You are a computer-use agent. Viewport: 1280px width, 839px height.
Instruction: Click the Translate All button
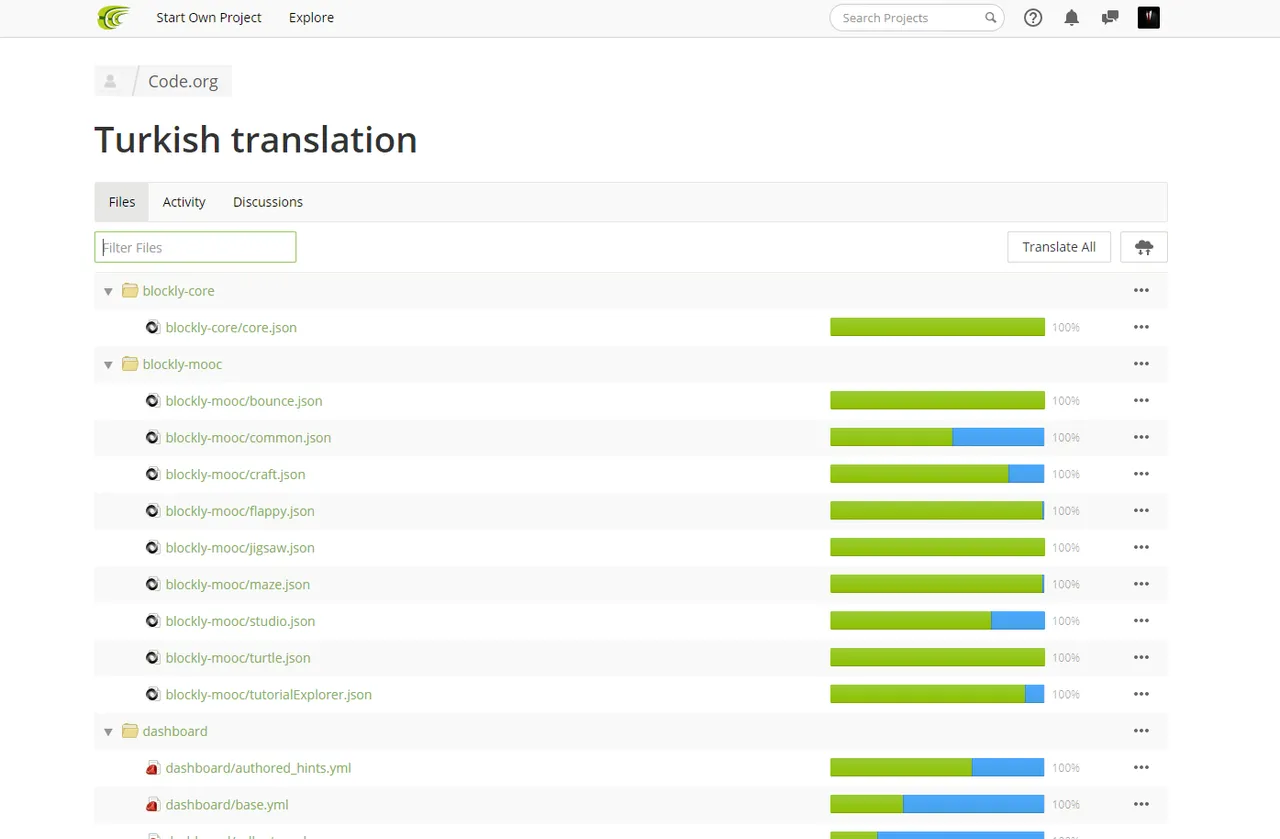pos(1059,247)
